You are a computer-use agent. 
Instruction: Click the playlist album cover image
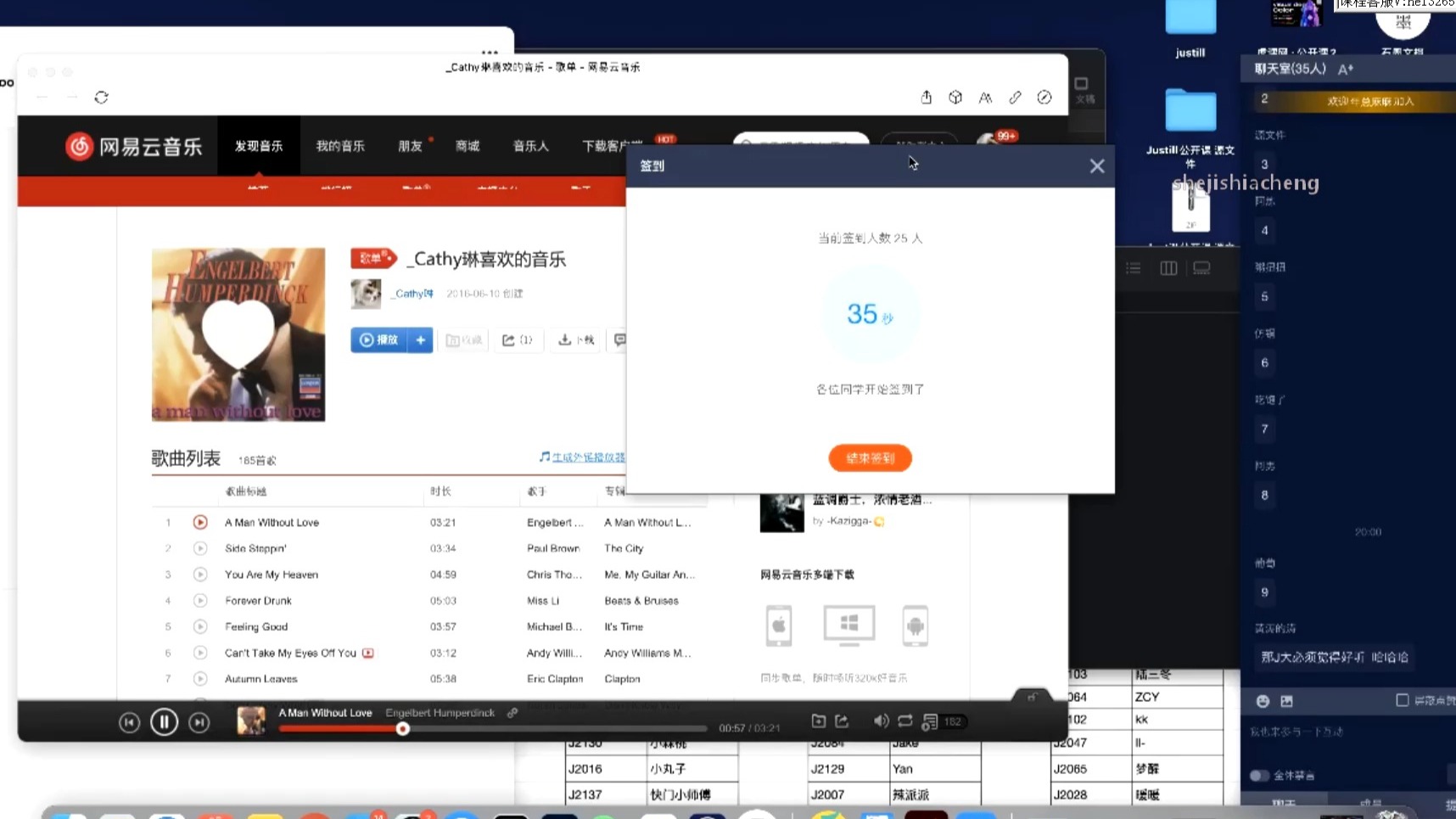click(238, 334)
